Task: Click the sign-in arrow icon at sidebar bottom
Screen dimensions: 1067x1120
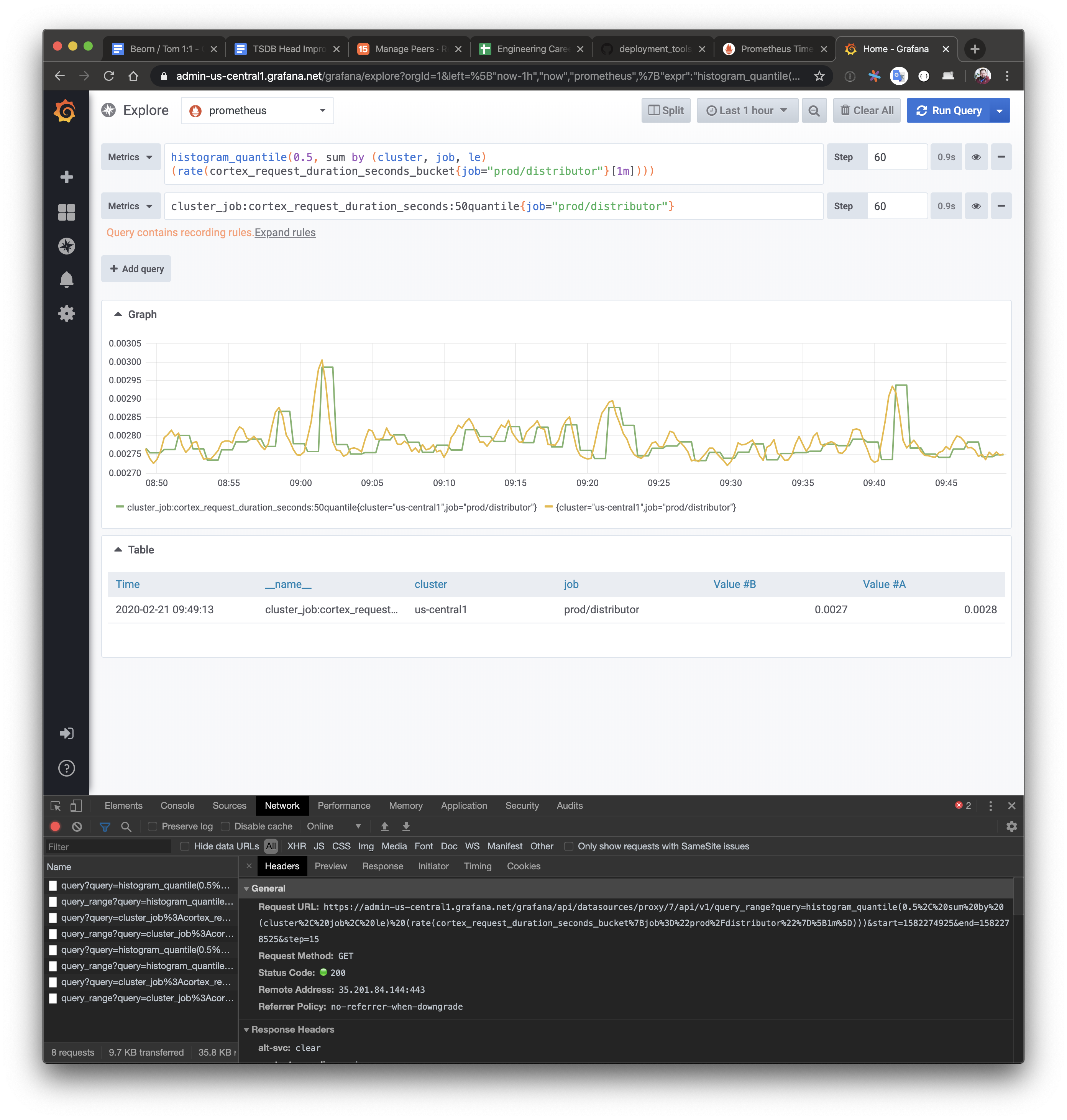Action: coord(67,733)
